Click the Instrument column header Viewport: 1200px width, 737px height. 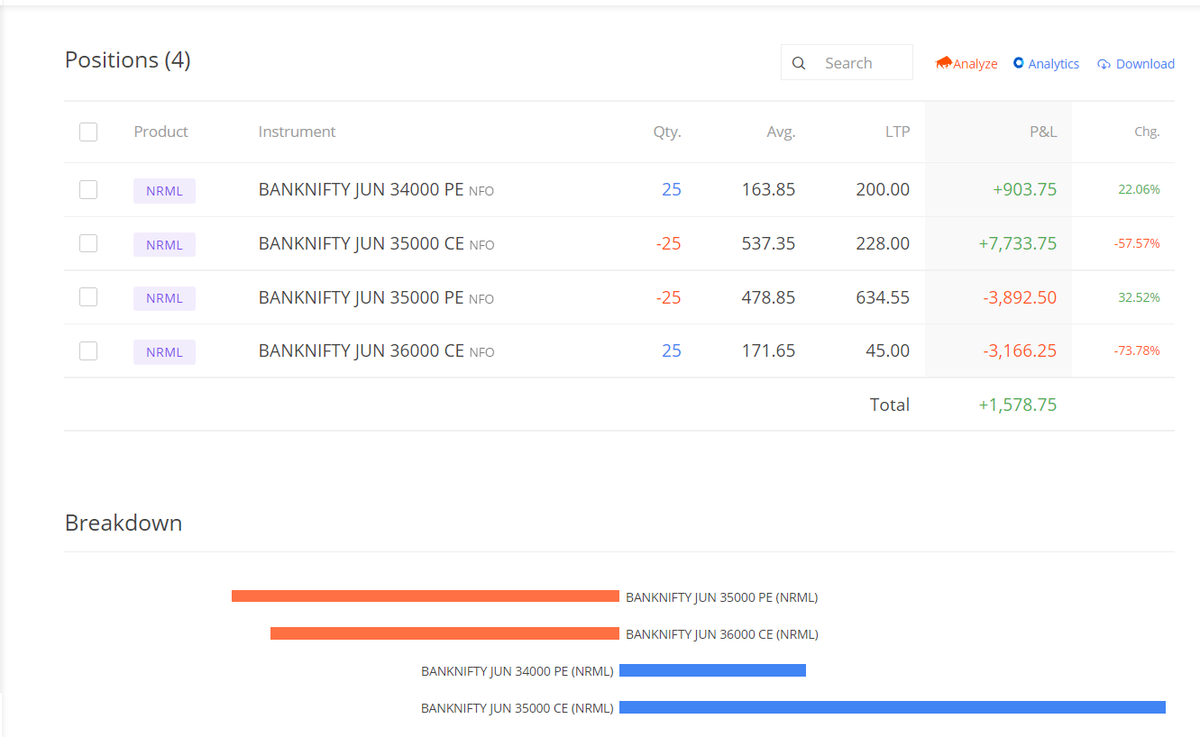click(x=296, y=131)
